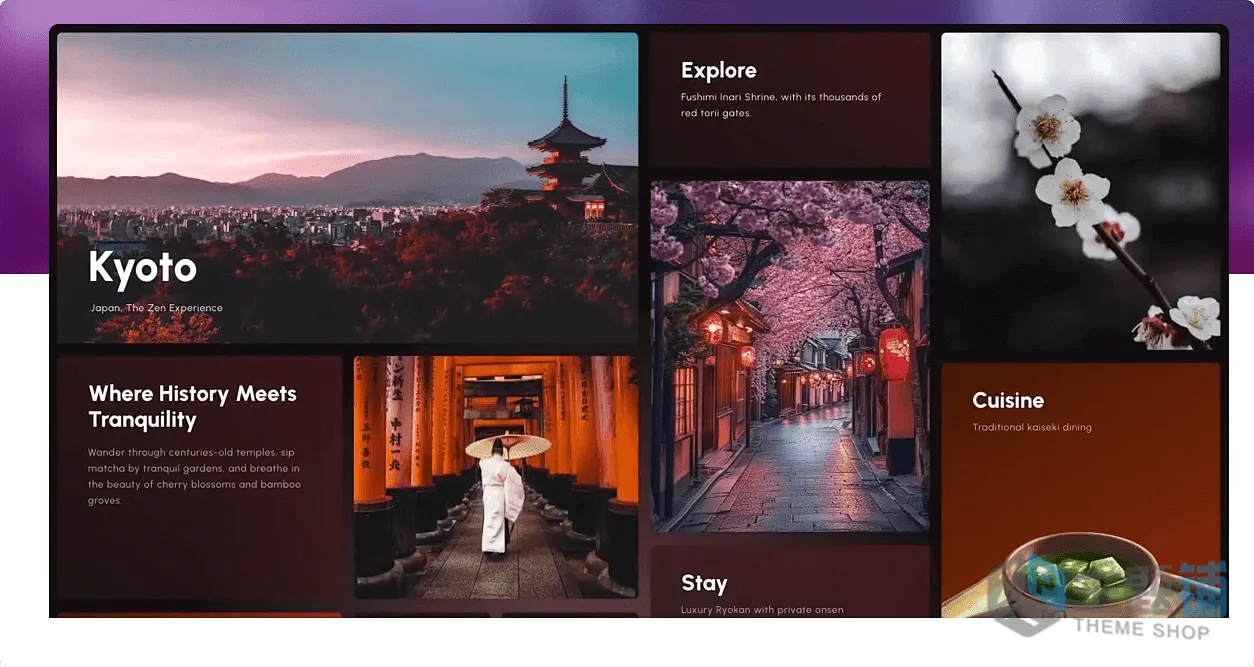Click the "Wander through centuries-old temples" paragraph
1254x667 pixels.
[x=194, y=476]
